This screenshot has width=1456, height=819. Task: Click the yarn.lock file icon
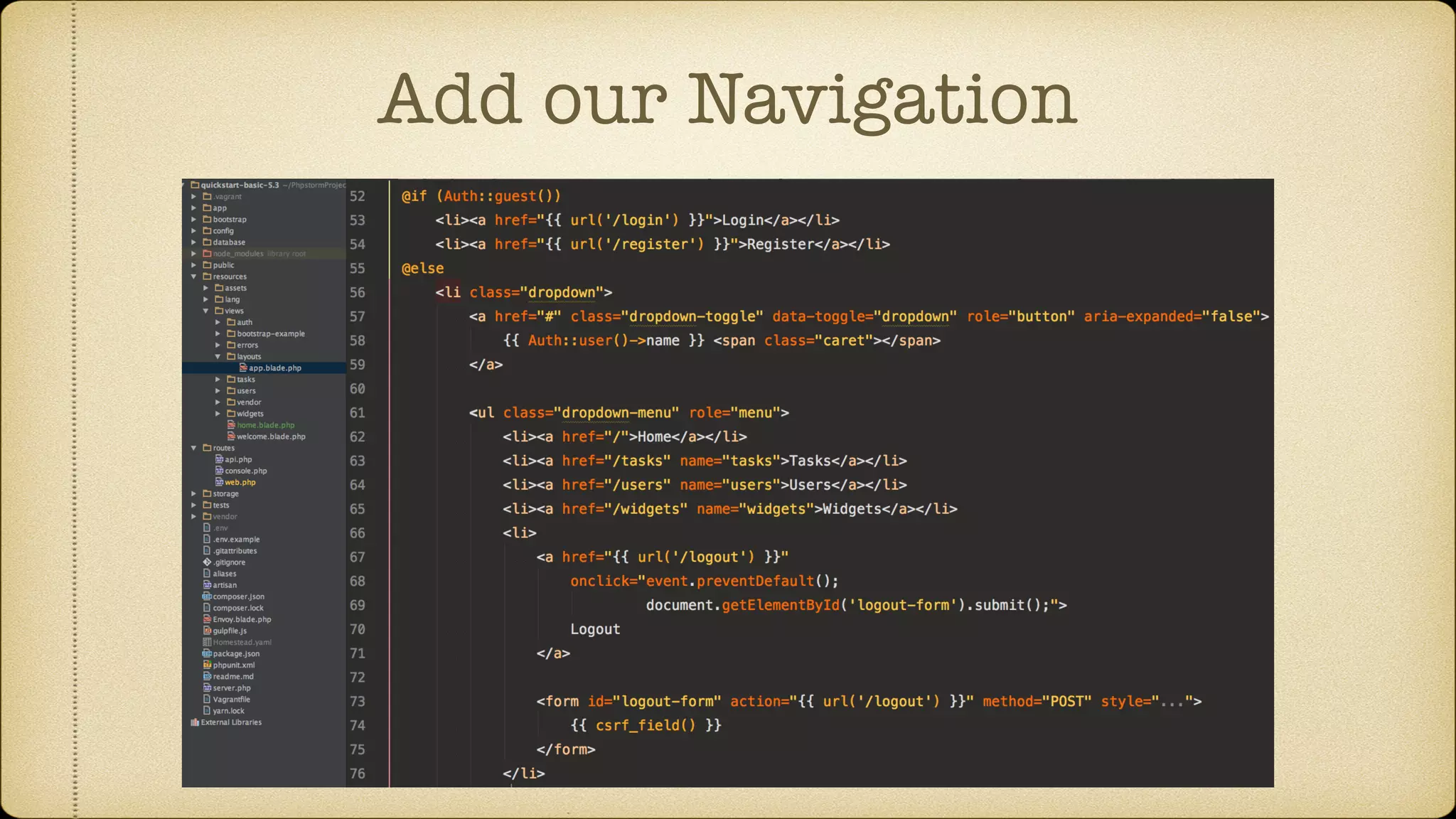click(x=207, y=710)
